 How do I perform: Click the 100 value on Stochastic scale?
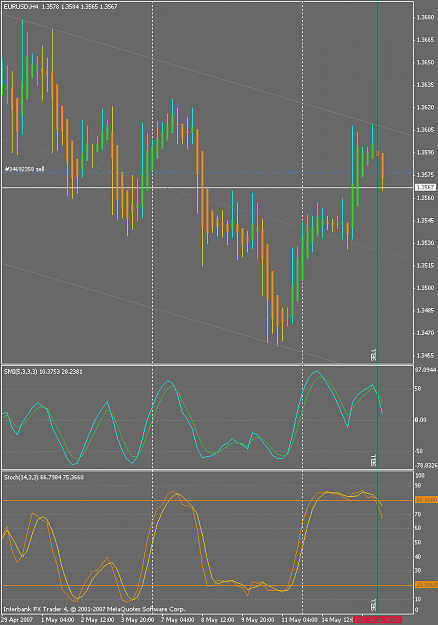420,476
